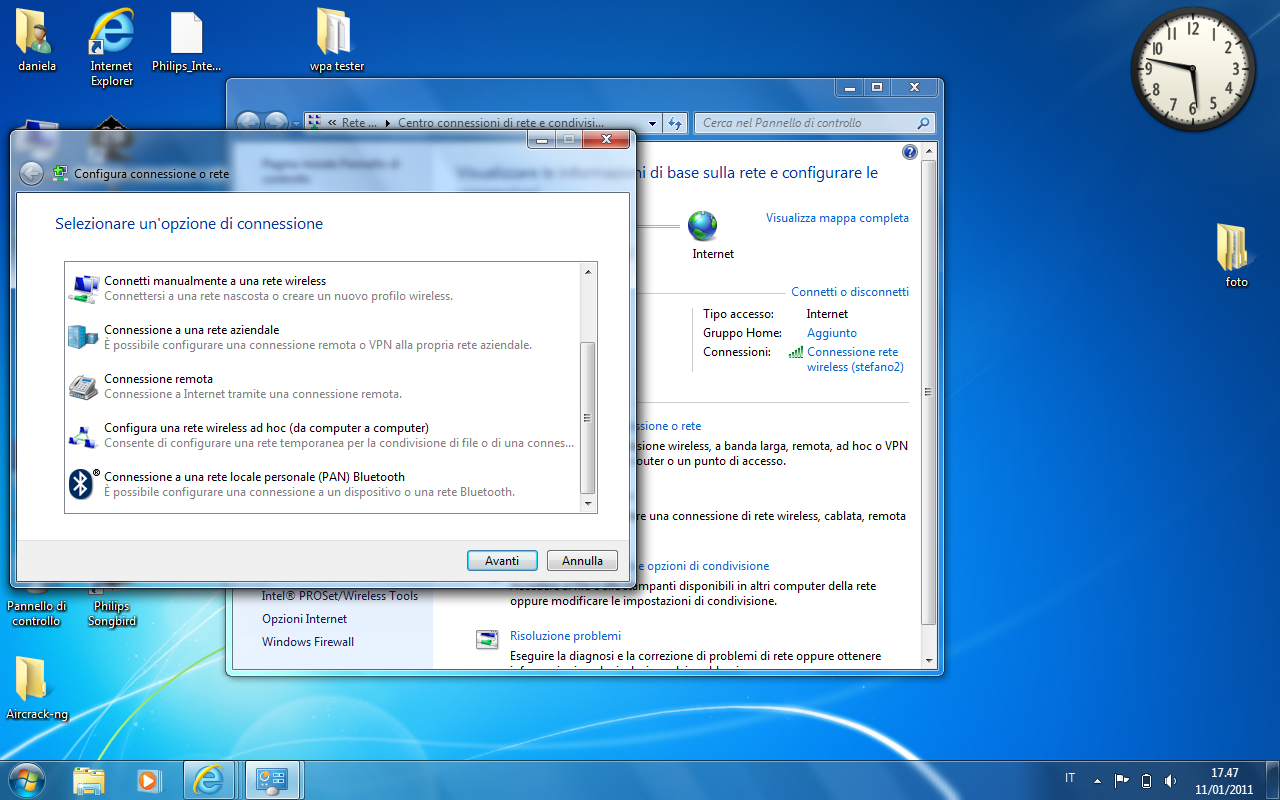Click the analog clock desktop gadget

point(1192,69)
